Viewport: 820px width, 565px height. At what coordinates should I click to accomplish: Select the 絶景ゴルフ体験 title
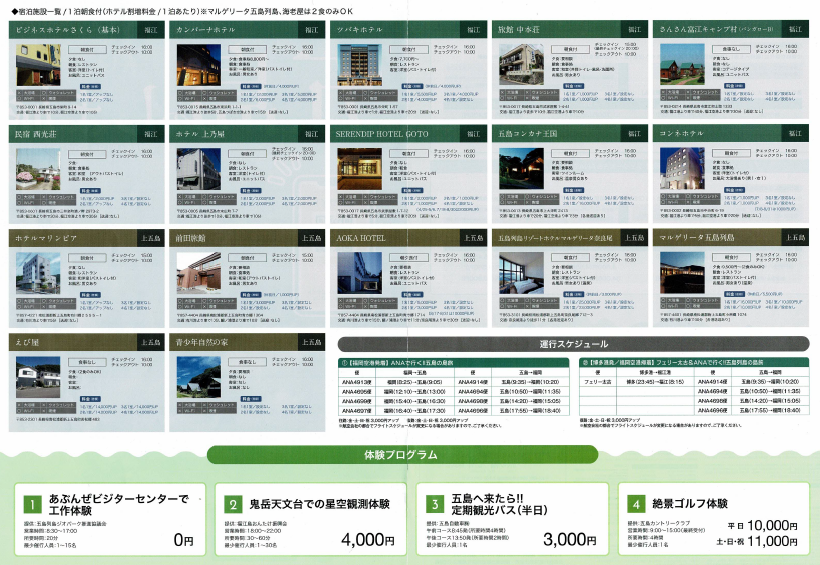pos(690,504)
